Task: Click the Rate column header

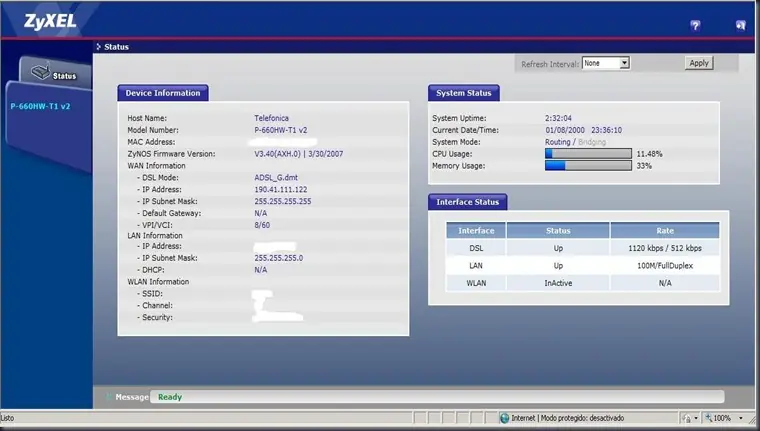Action: pyautogui.click(x=665, y=231)
